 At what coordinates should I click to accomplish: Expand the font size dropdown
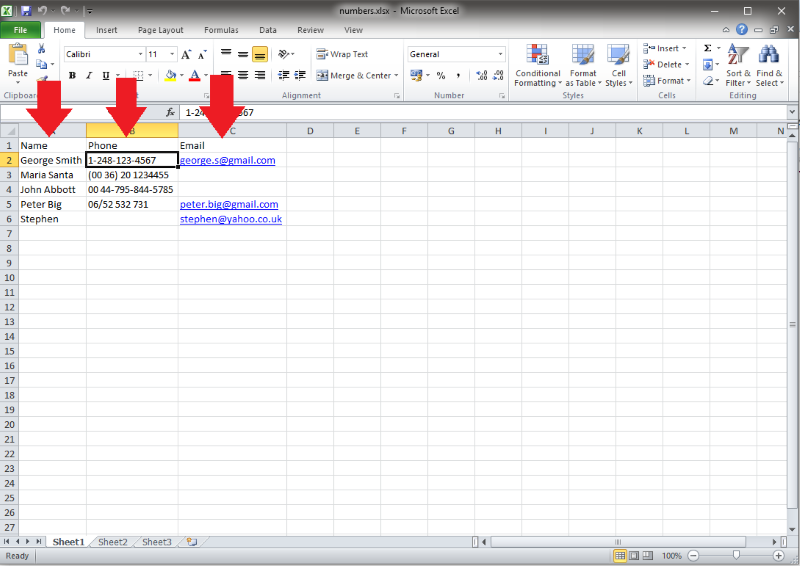click(172, 54)
